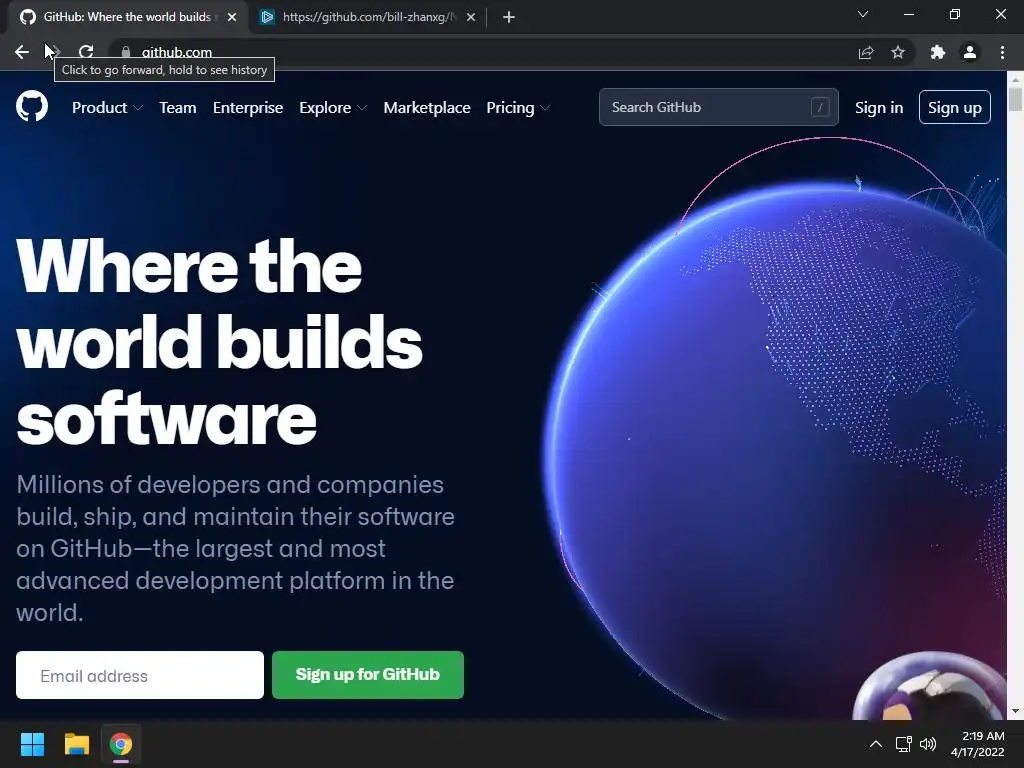Reload the page with the refresh icon
1024x768 pixels.
click(86, 52)
